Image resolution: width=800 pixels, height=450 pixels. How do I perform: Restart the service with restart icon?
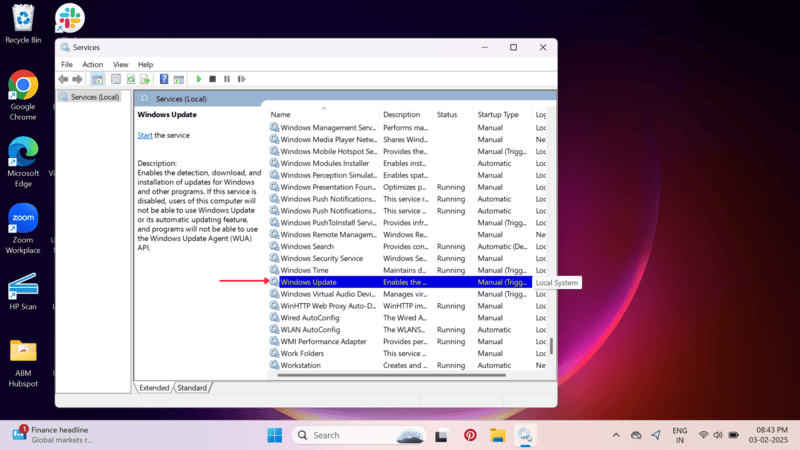242,79
